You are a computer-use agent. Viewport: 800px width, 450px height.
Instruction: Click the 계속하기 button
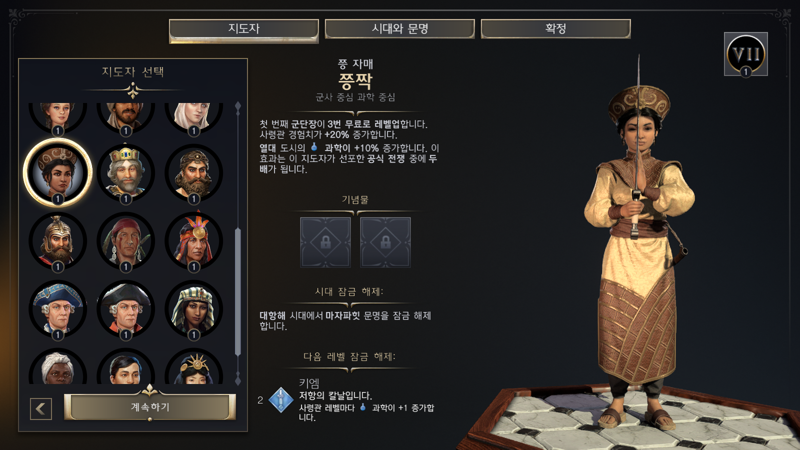[x=149, y=407]
